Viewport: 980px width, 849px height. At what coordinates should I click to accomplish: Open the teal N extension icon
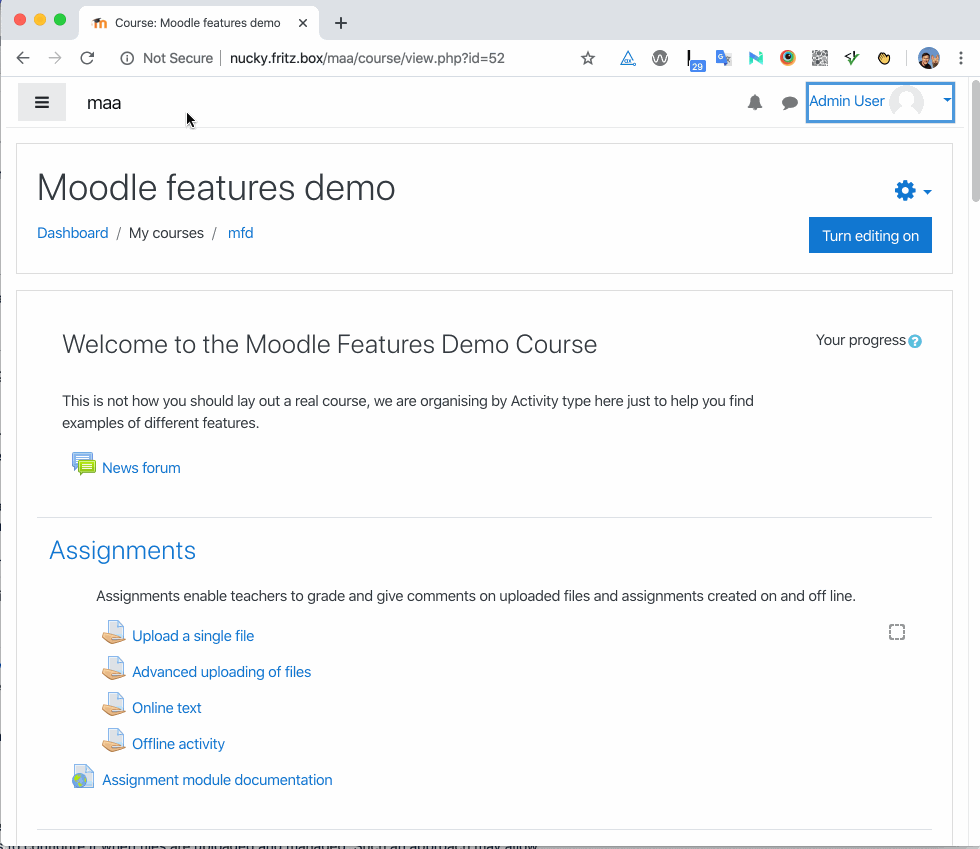coord(756,58)
